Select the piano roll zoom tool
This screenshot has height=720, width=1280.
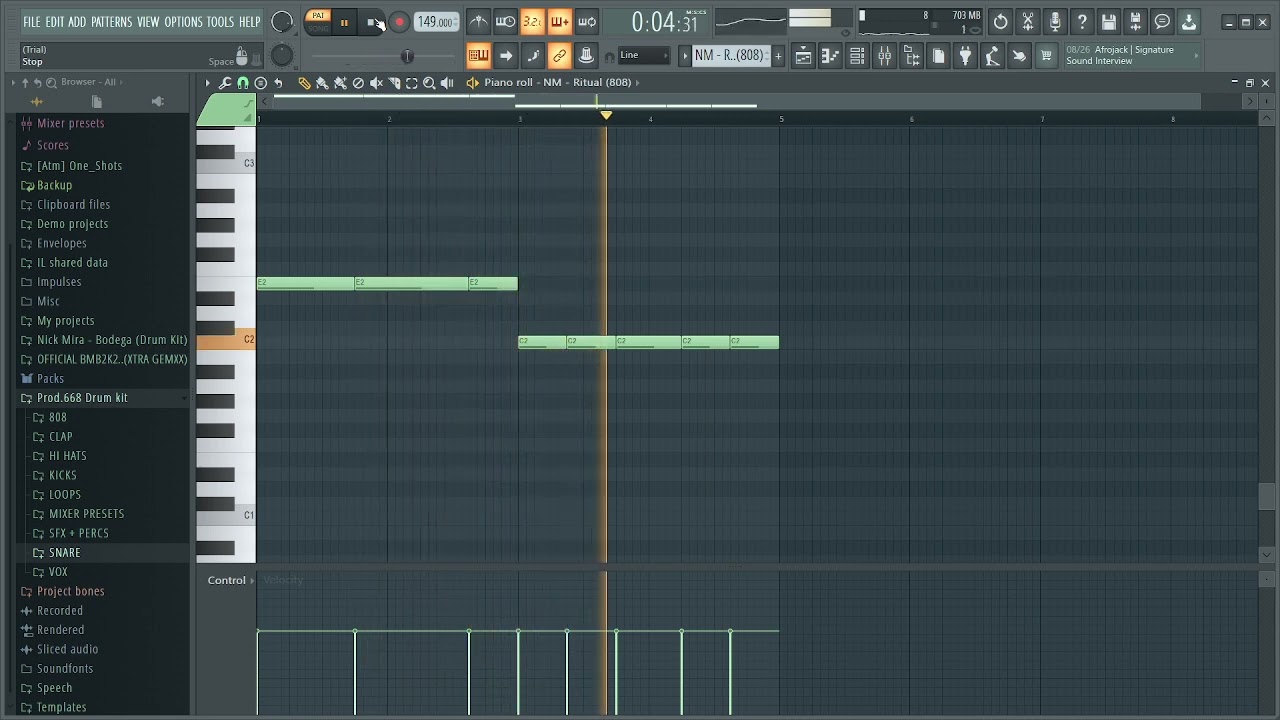pyautogui.click(x=429, y=83)
